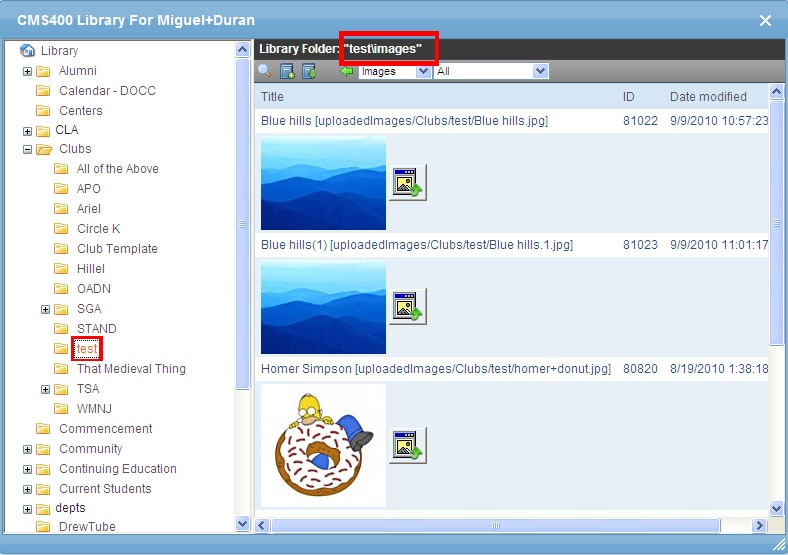The width and height of the screenshot is (788, 555).
Task: Click insert image icon for Blue hills(1)
Action: point(408,306)
